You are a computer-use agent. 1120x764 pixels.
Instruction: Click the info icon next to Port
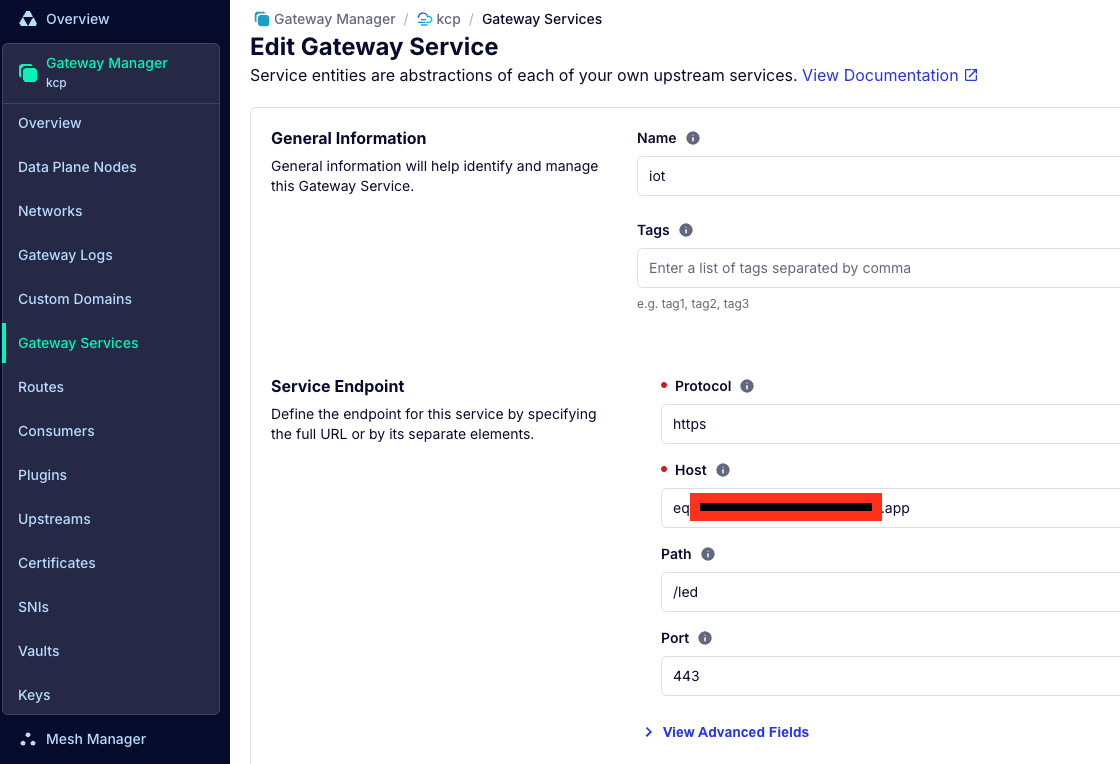[705, 638]
